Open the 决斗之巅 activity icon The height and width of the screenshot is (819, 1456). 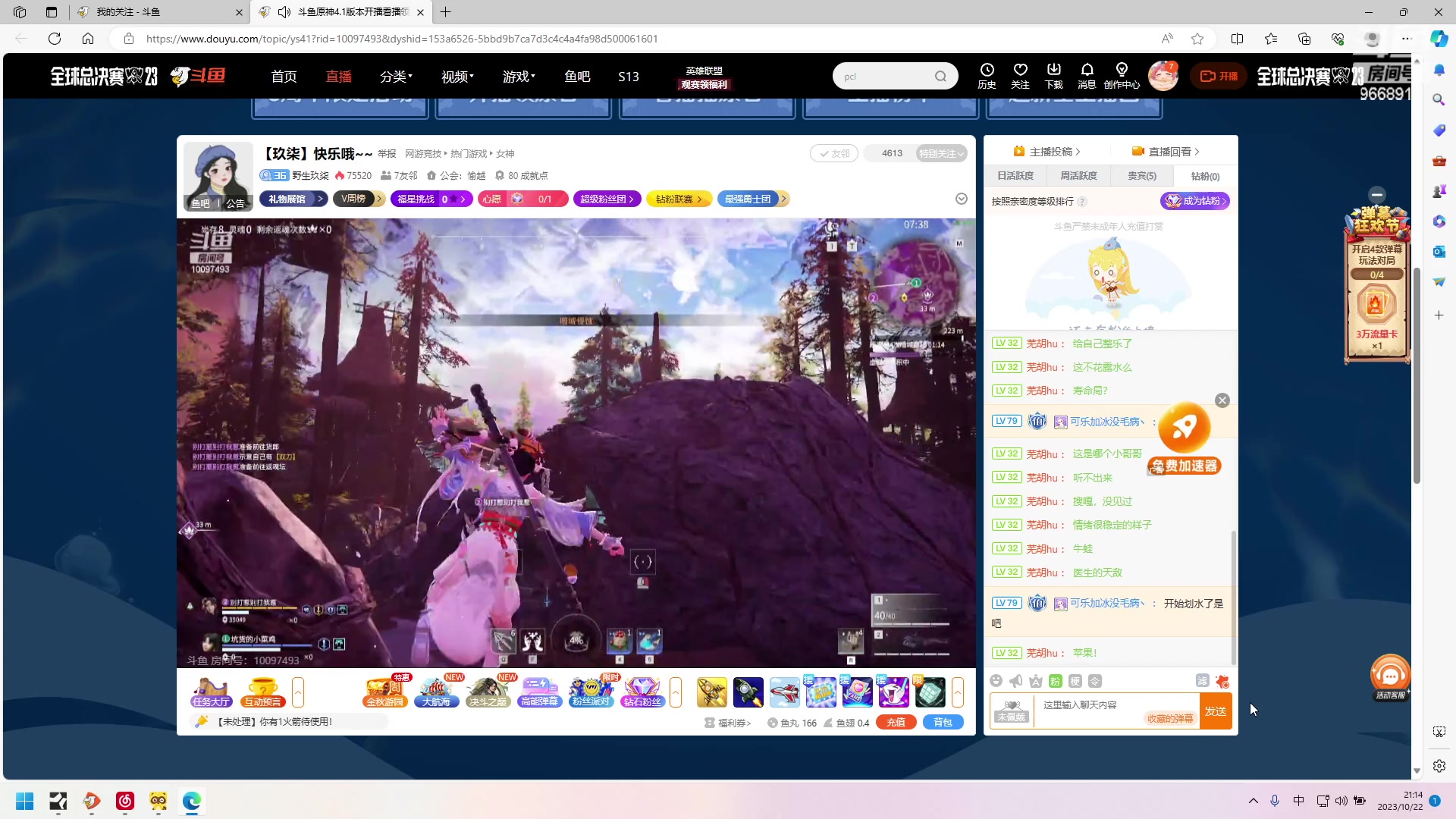click(488, 692)
